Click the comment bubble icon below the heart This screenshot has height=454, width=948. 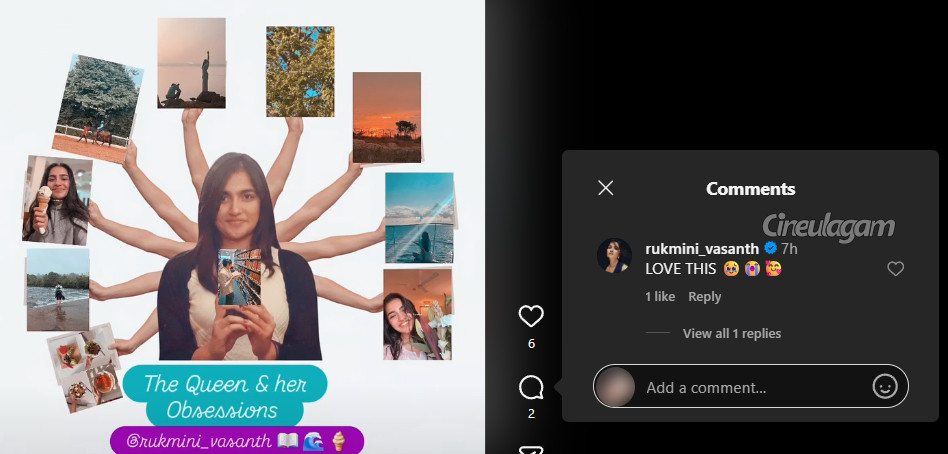pyautogui.click(x=531, y=388)
